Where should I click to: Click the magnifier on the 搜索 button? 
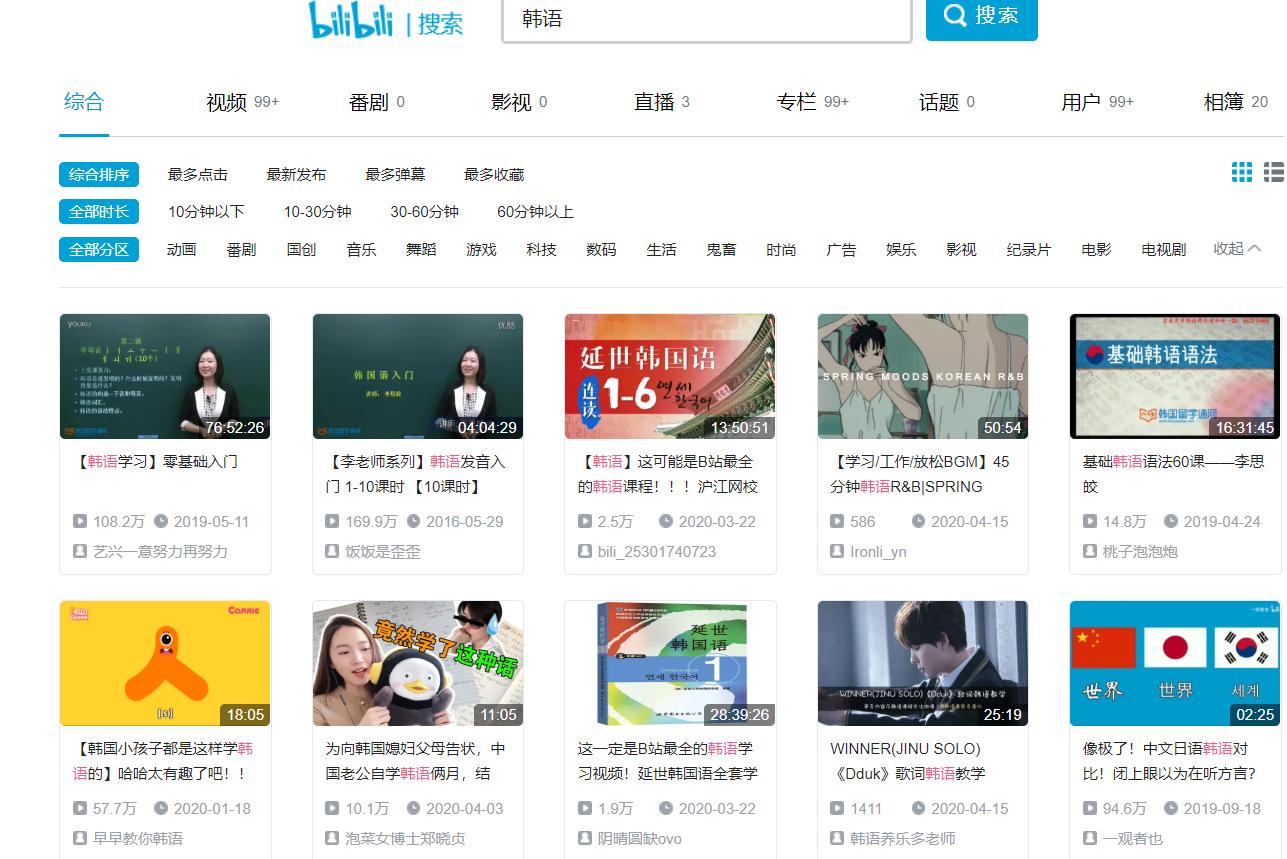click(x=953, y=18)
